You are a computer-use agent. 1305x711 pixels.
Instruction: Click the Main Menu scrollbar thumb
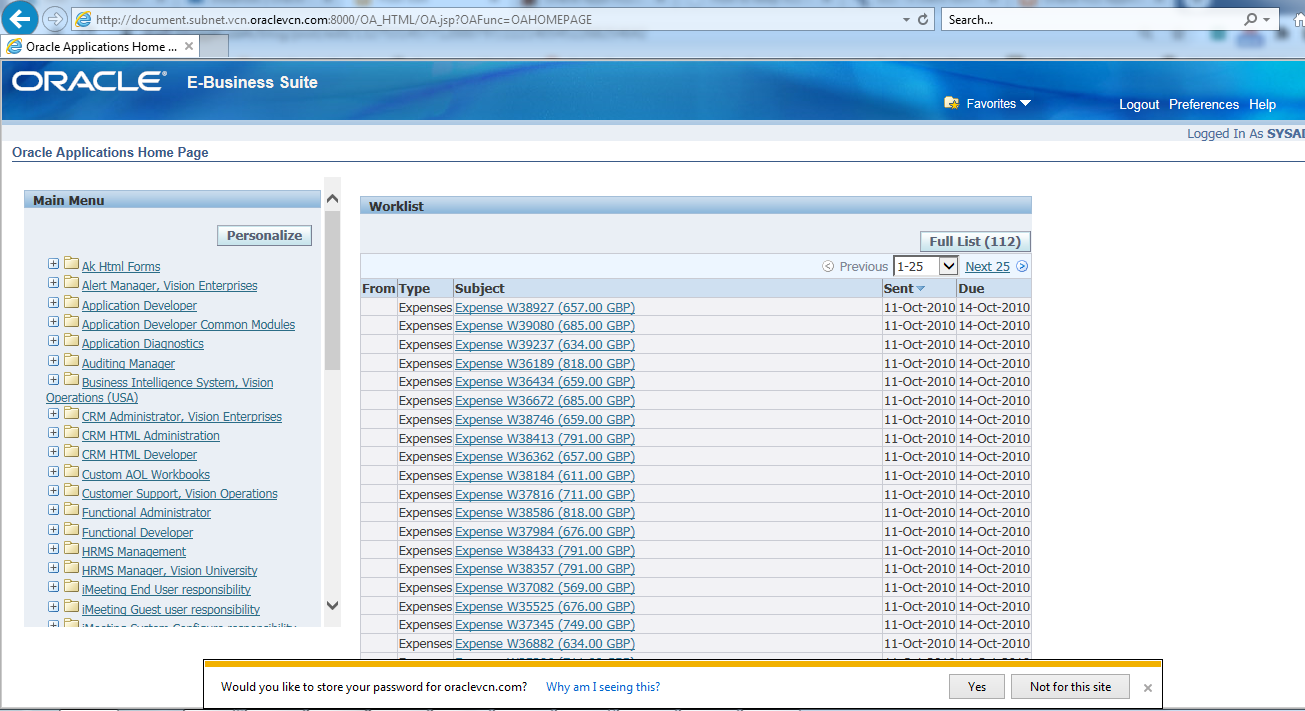click(332, 290)
